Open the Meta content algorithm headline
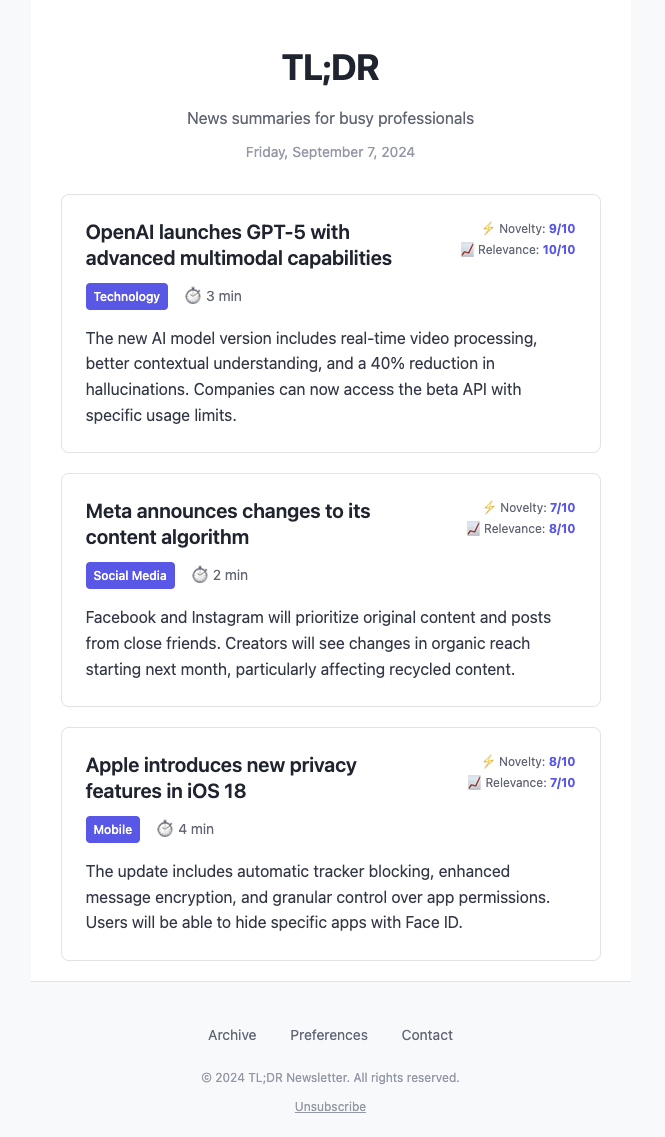 [x=228, y=524]
